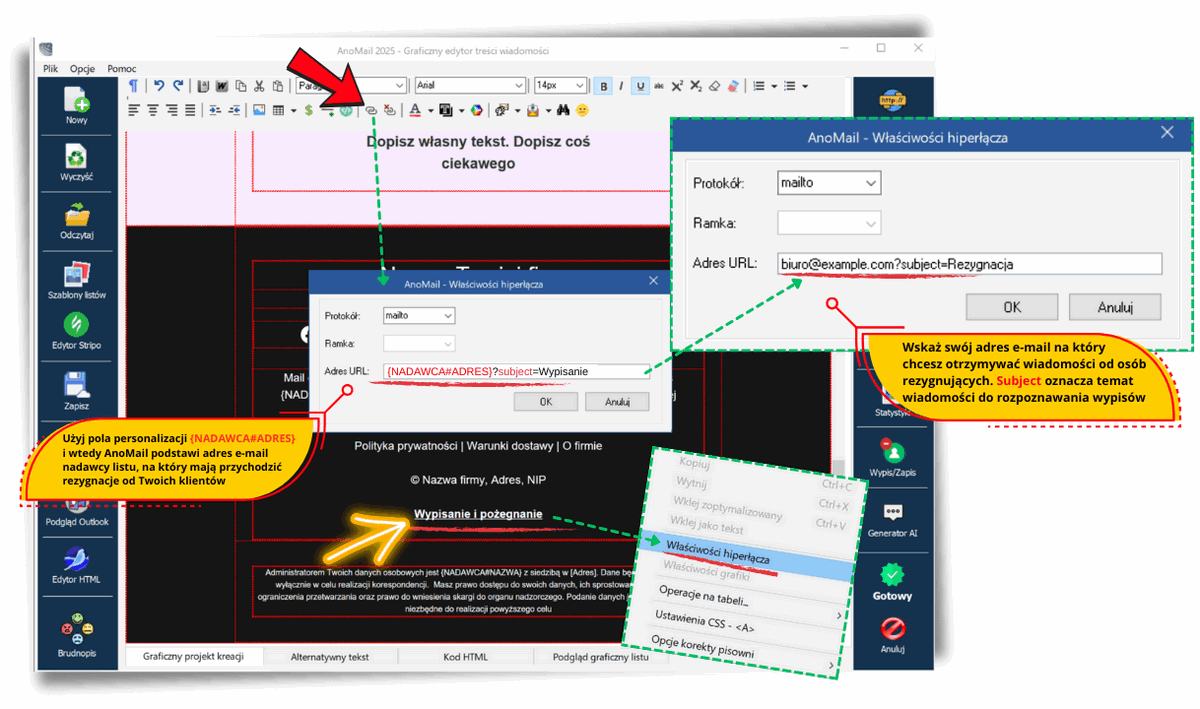
Task: Open the Pomoc menu
Action: [x=122, y=69]
